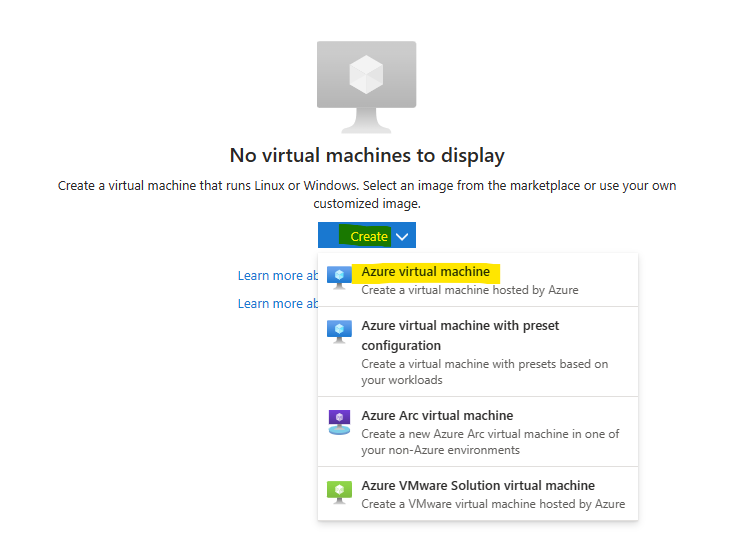Click the blue monitor icon beside Azure virtual machine

click(x=339, y=277)
